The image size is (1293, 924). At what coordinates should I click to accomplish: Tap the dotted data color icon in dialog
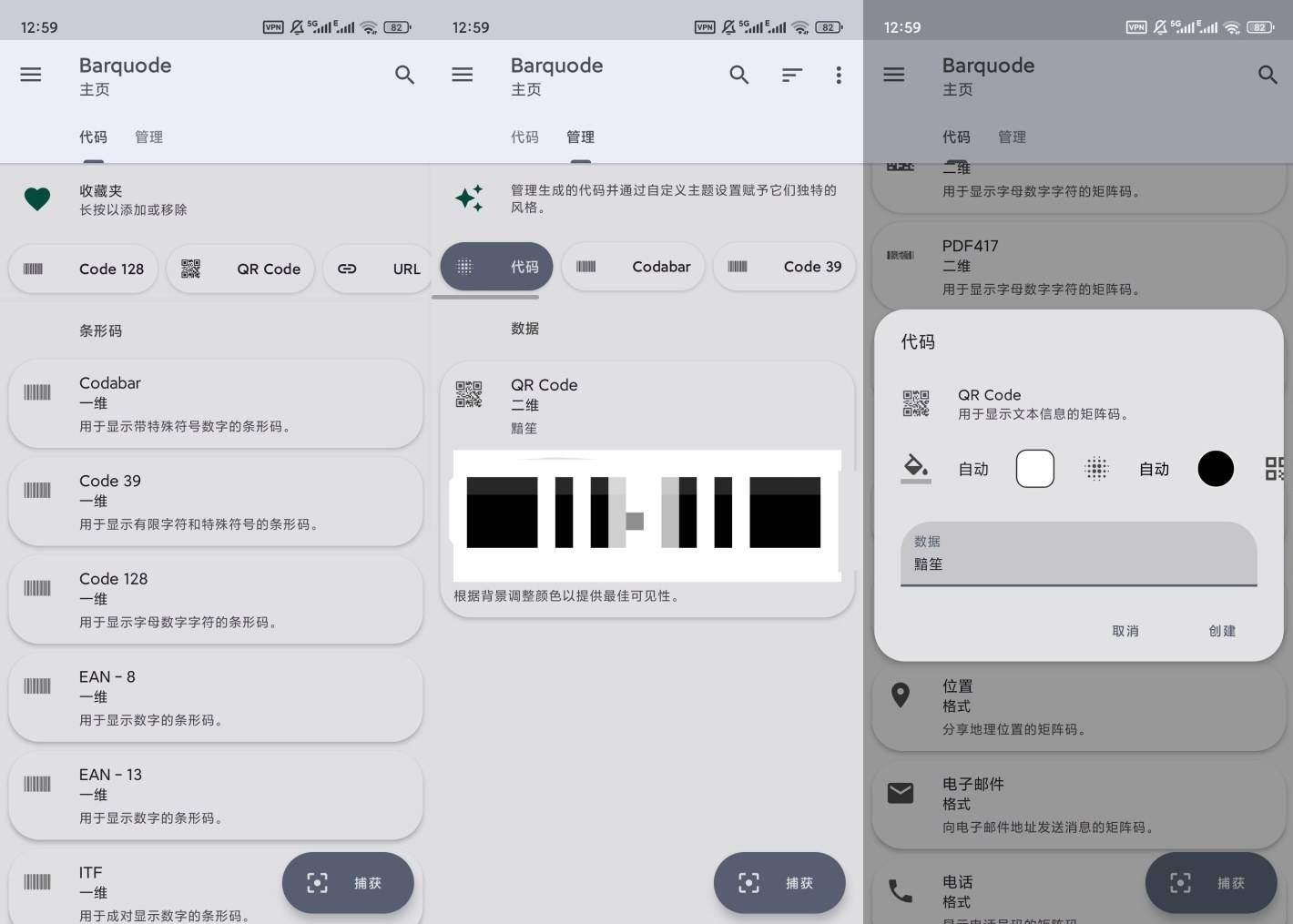click(1097, 469)
